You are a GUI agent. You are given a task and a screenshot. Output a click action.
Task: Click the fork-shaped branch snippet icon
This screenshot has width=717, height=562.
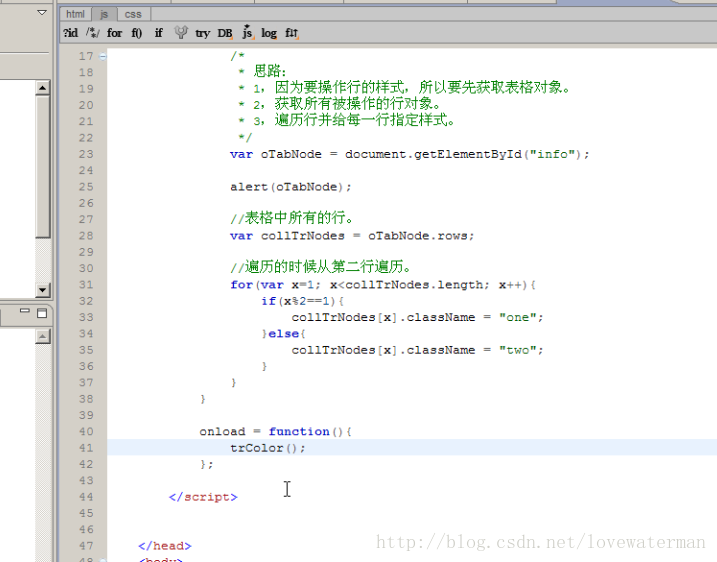click(x=181, y=32)
